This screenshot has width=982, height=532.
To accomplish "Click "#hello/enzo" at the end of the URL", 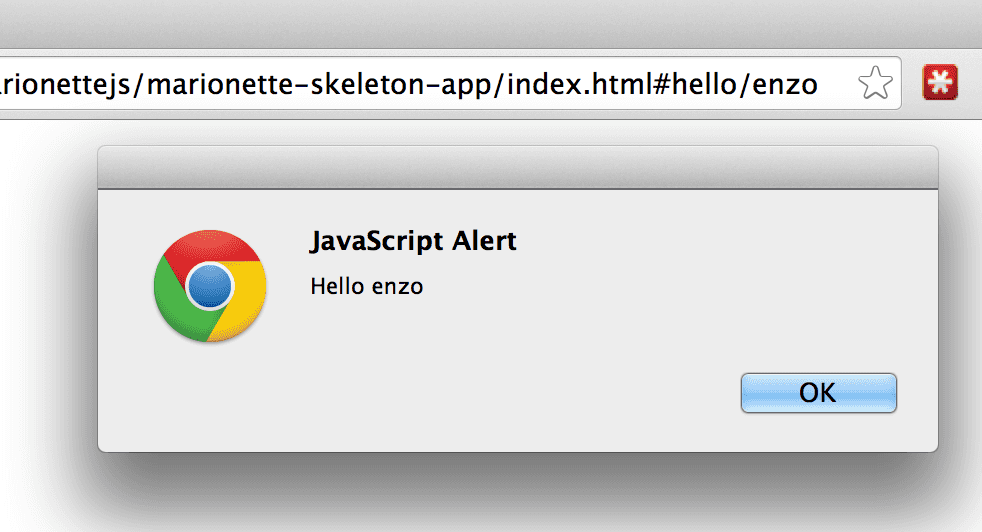I will [735, 84].
